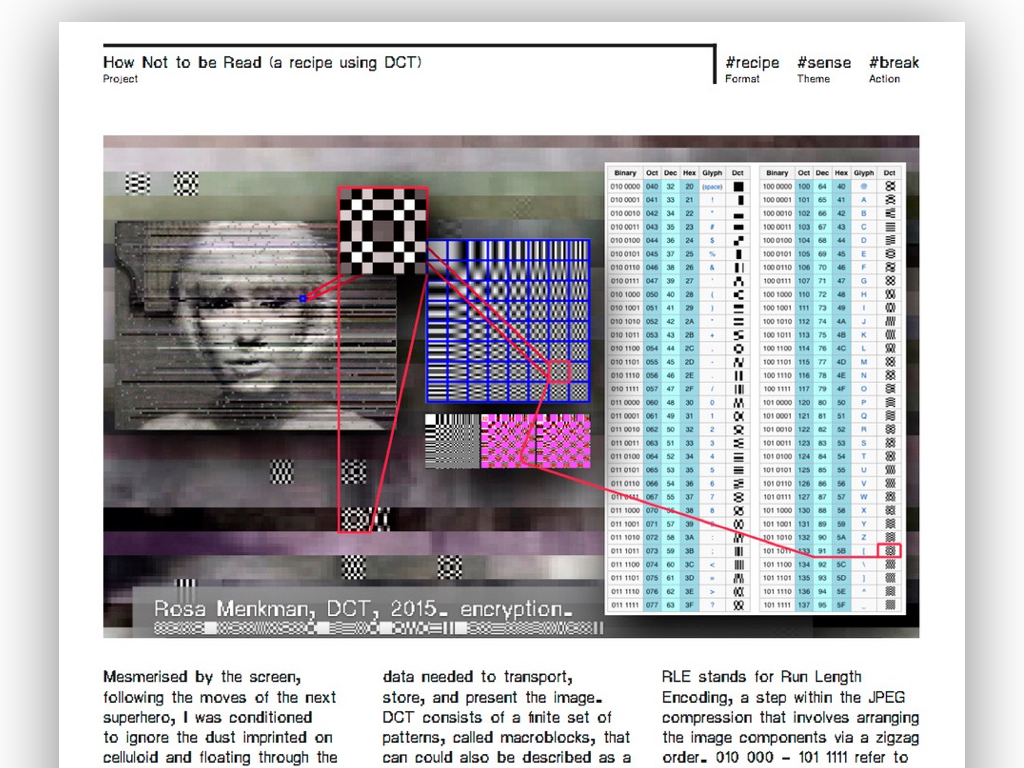Click the red-highlighted Dct cell in the table

[x=889, y=551]
